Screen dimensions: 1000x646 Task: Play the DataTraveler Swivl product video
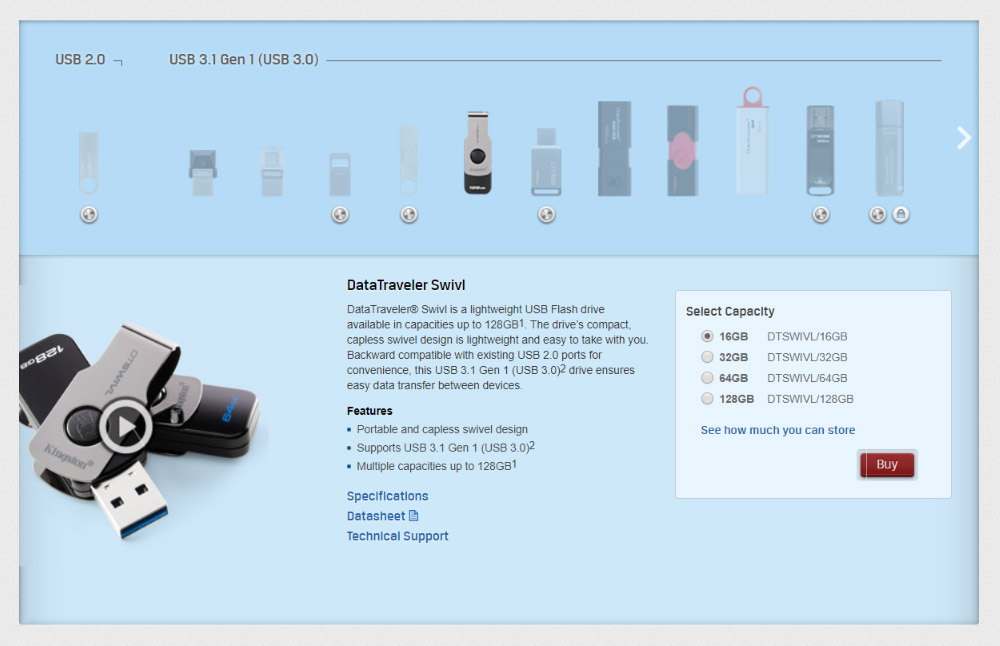click(x=125, y=427)
